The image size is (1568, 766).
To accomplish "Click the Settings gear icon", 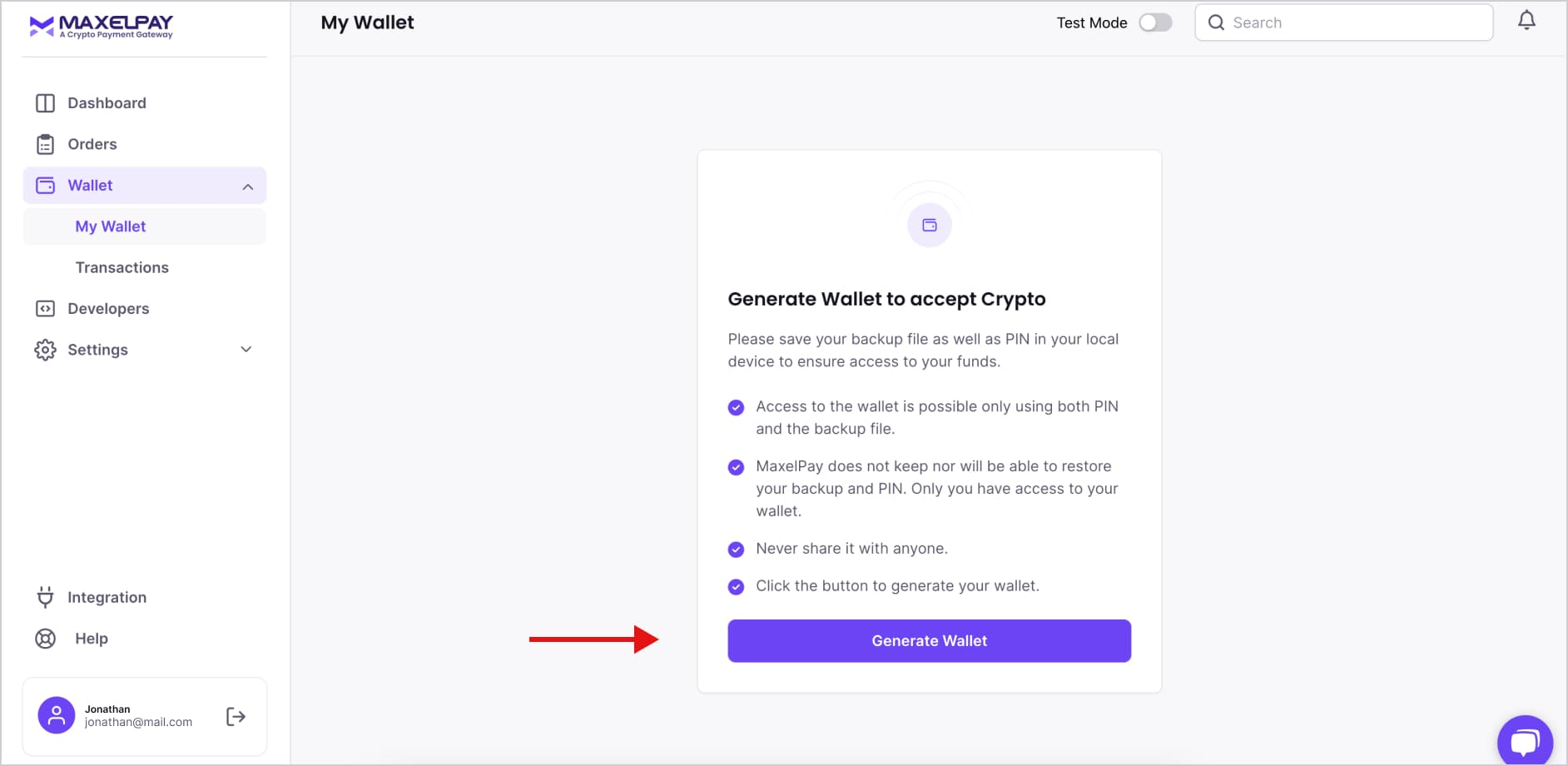I will (45, 350).
